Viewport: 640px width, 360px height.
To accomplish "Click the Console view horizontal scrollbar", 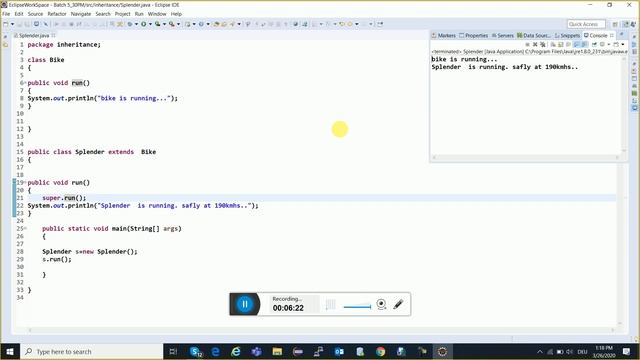I will coord(527,157).
